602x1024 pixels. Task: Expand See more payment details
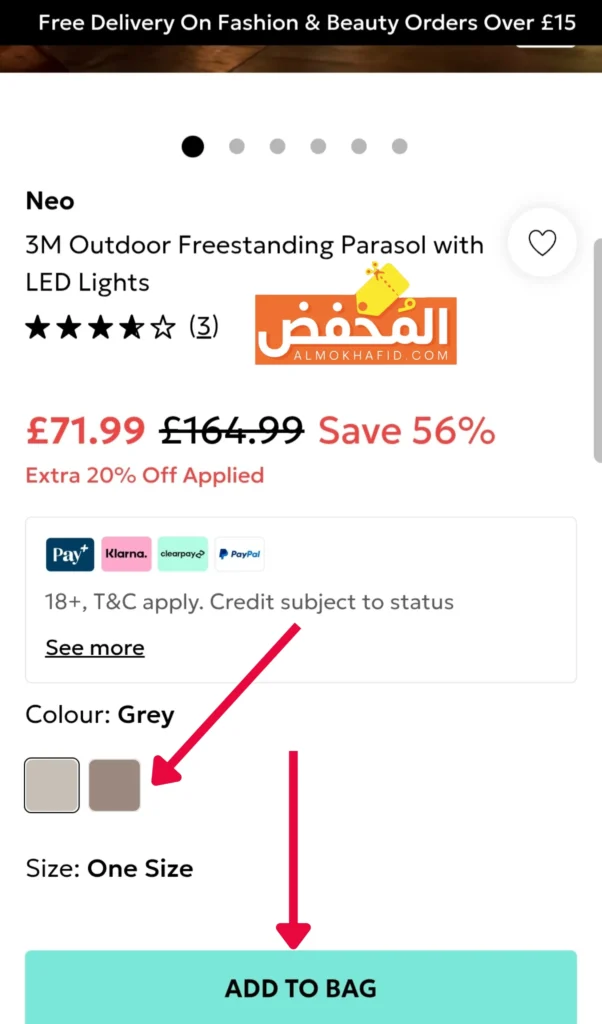95,648
